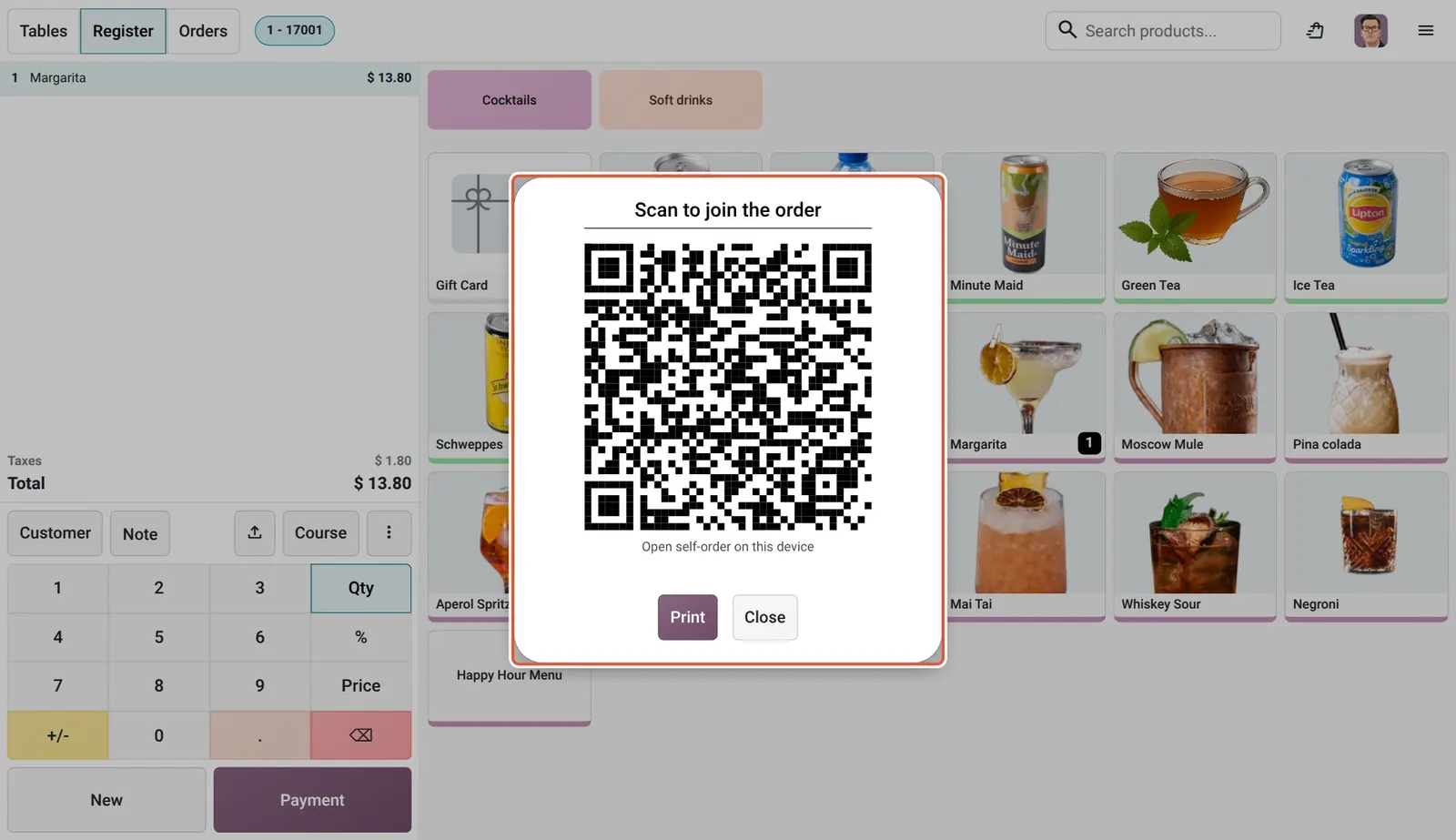Click the search magnifier icon
The image size is (1456, 840).
pyautogui.click(x=1067, y=30)
